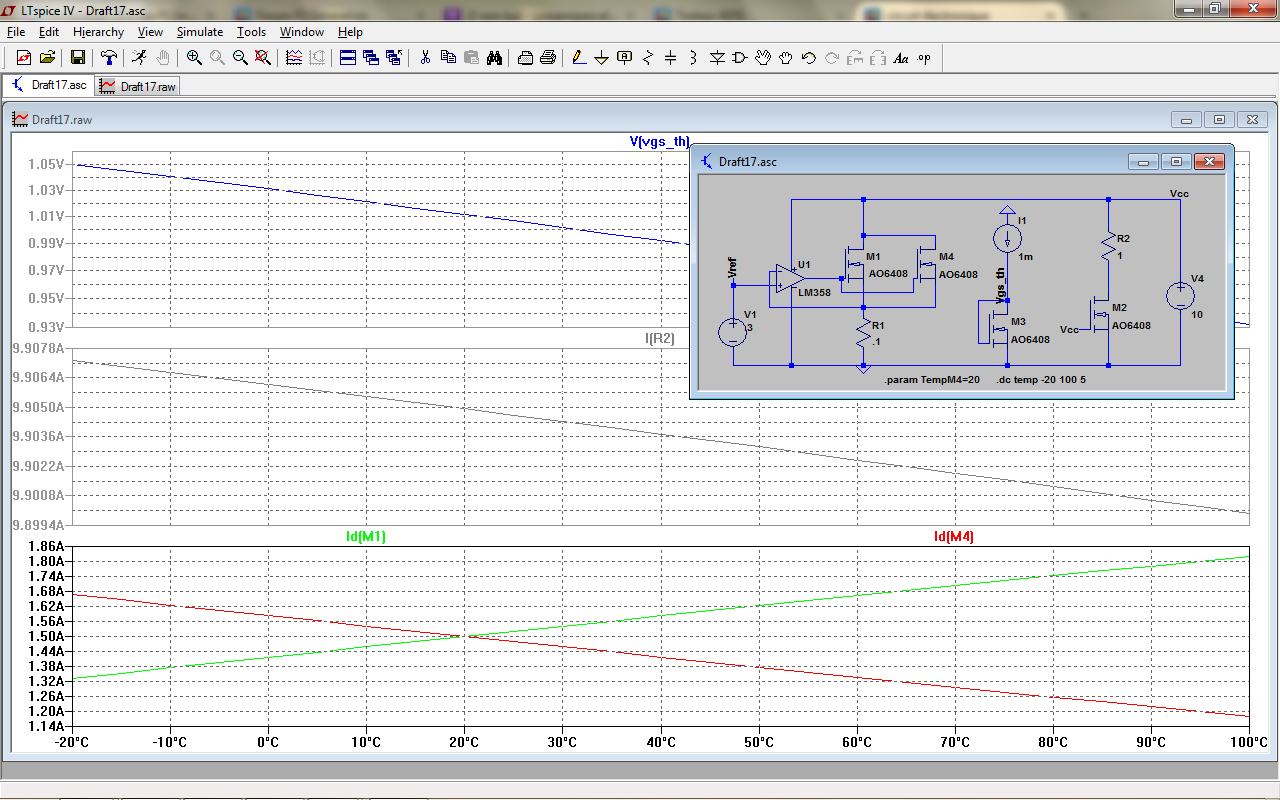Open the Control Panel hammer icon
This screenshot has width=1280, height=800.
click(x=108, y=58)
